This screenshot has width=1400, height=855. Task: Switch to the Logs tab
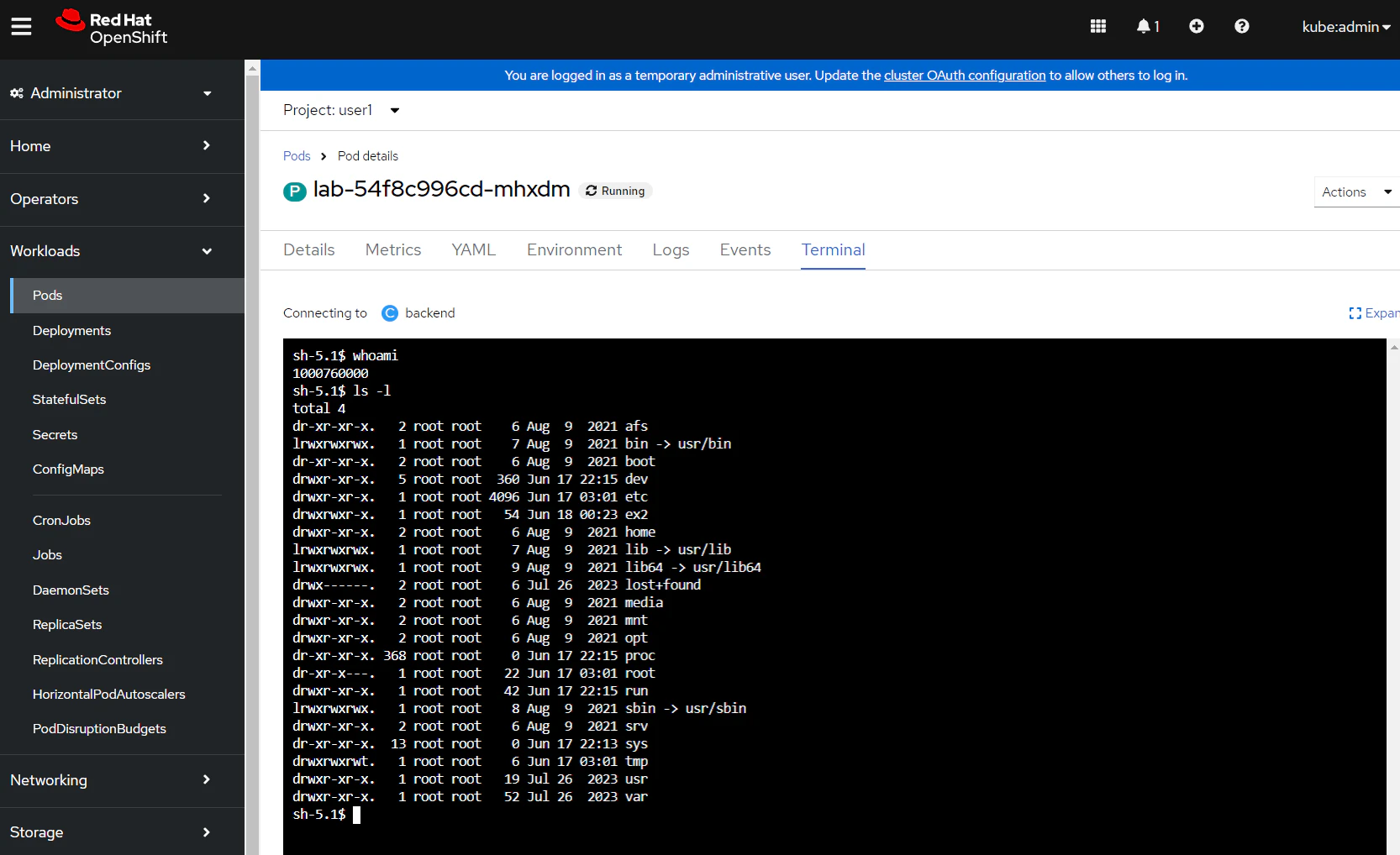tap(671, 250)
